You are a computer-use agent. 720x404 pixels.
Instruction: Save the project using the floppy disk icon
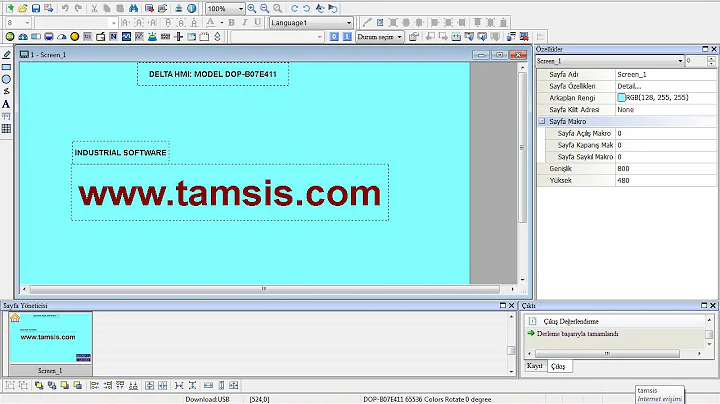(35, 8)
